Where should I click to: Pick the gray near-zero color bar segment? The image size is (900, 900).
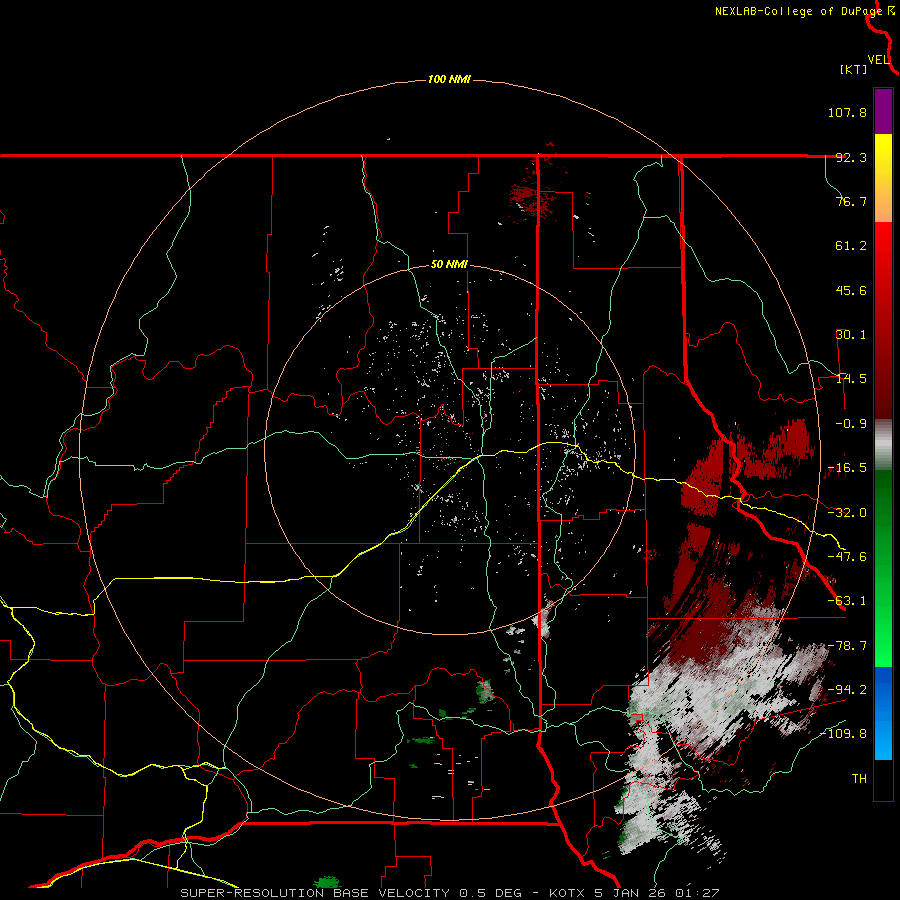[x=883, y=445]
